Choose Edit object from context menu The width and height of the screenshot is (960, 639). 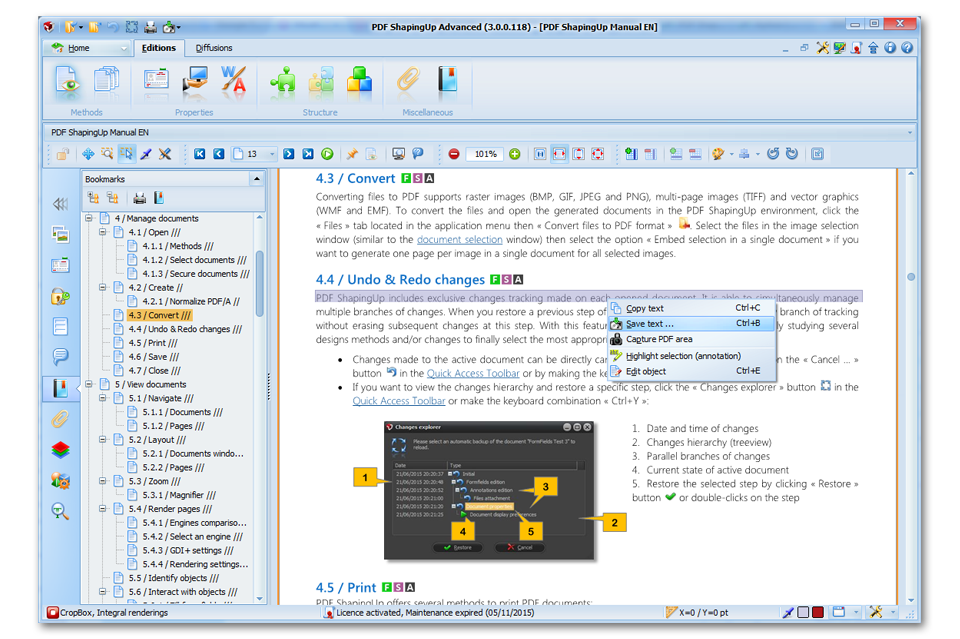click(692, 371)
